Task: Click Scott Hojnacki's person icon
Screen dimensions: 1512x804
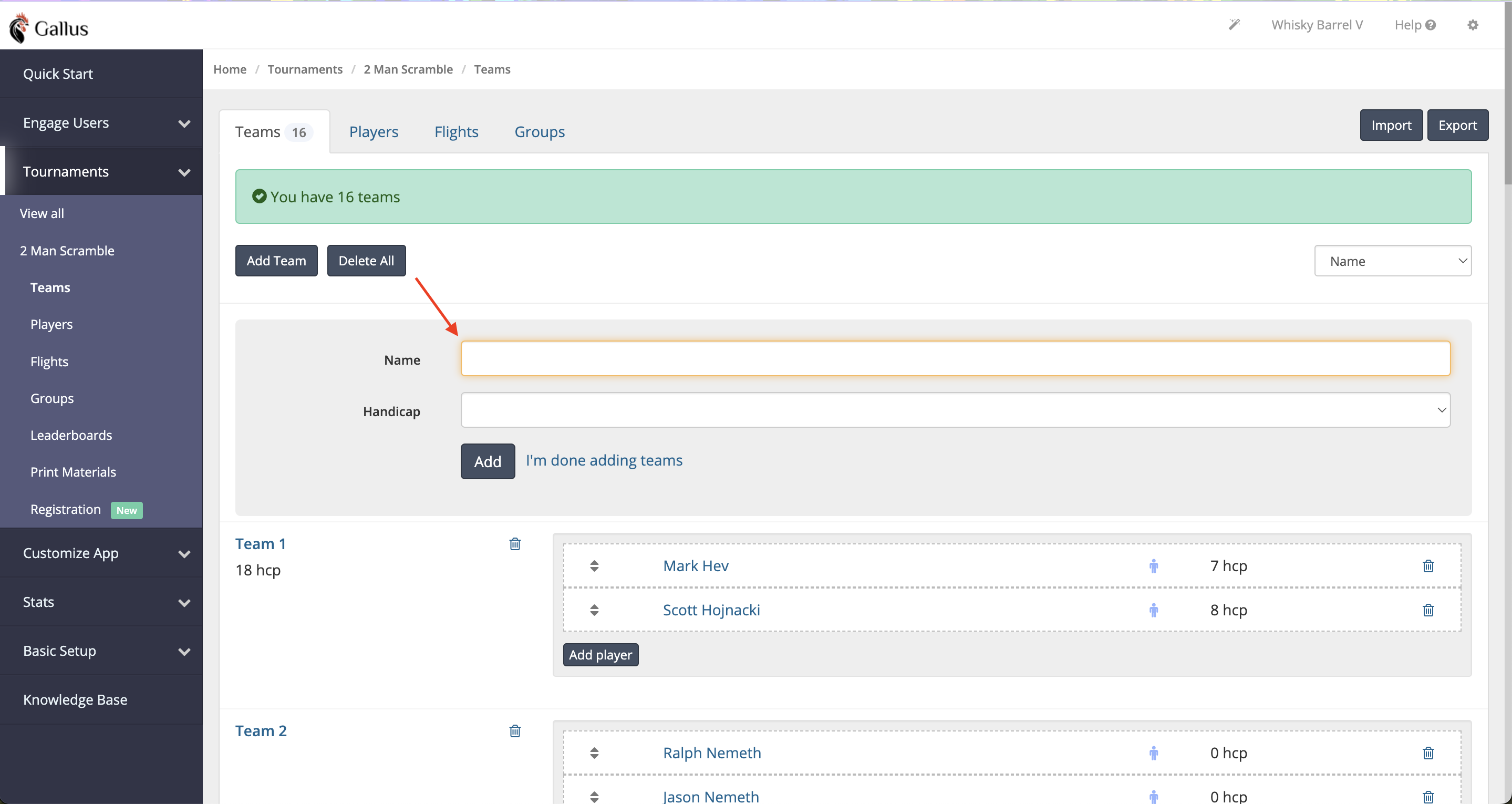Action: click(x=1153, y=610)
